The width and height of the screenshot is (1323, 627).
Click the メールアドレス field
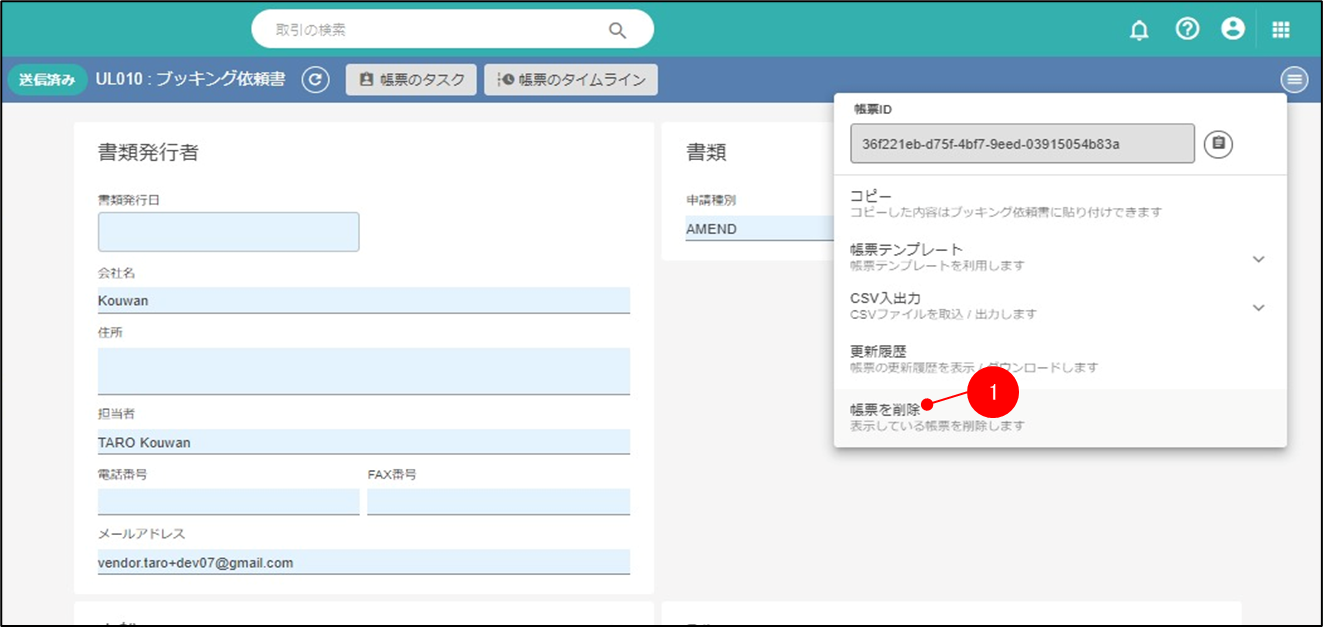click(363, 562)
